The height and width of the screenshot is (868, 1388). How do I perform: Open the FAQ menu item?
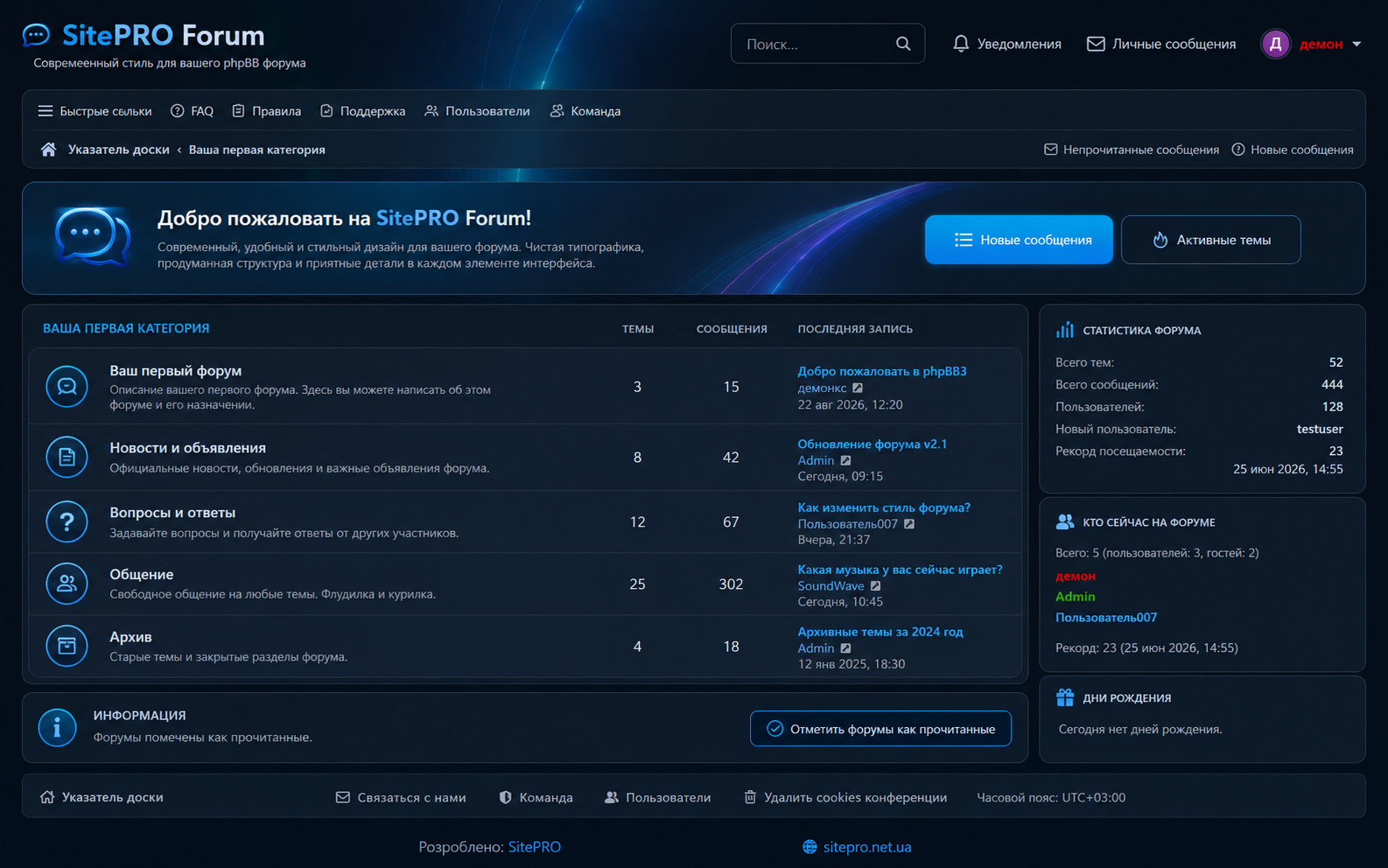[x=192, y=111]
